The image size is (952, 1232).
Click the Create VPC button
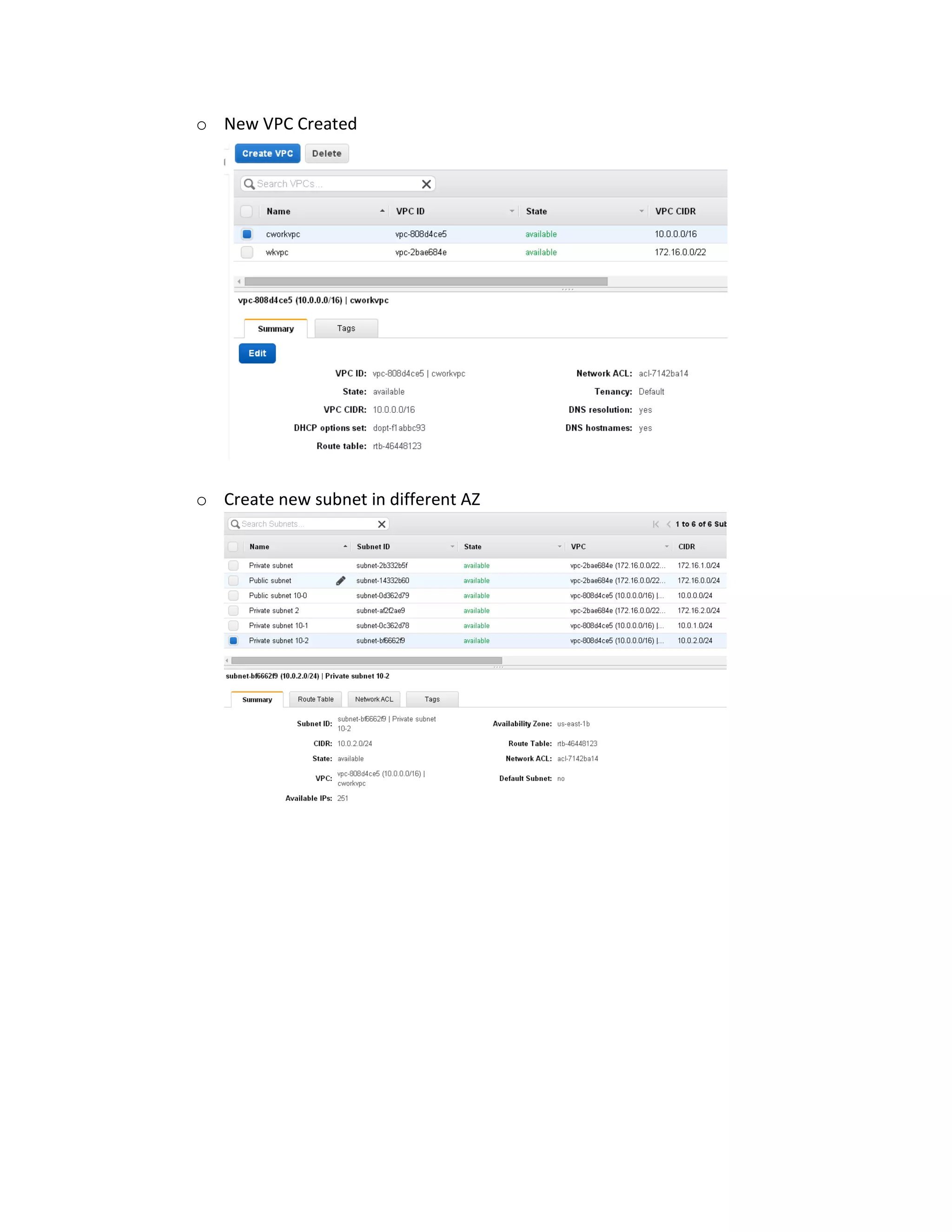(267, 153)
